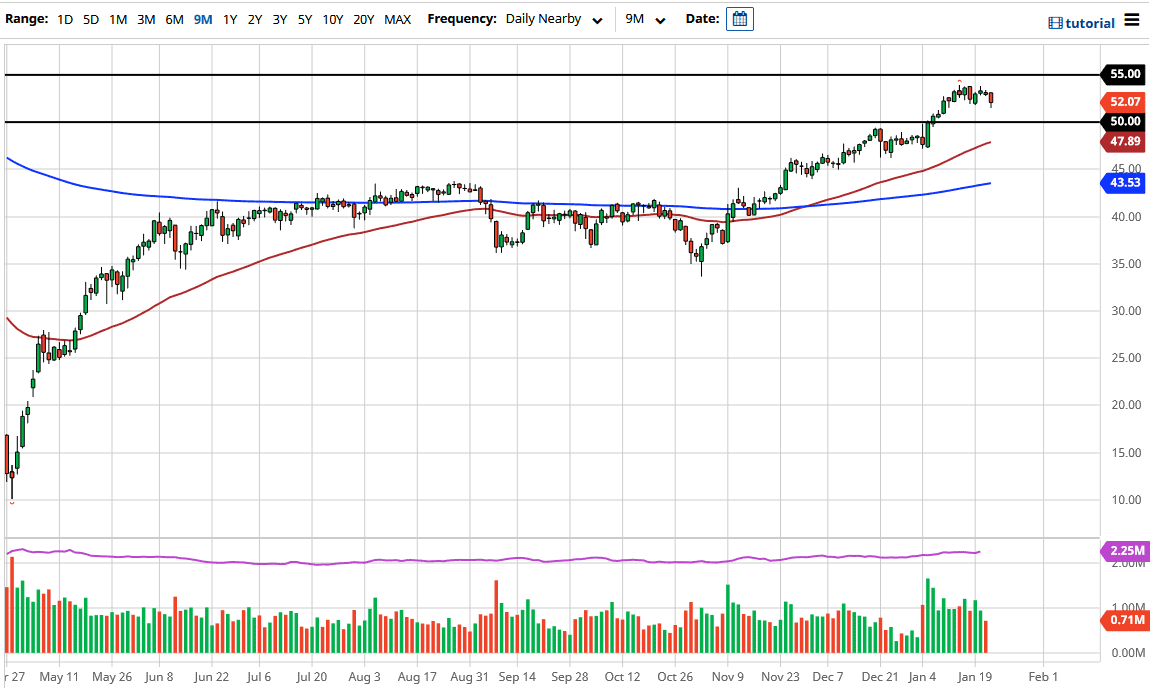This screenshot has width=1151, height=688.
Task: Select the 2Y range option
Action: (254, 19)
